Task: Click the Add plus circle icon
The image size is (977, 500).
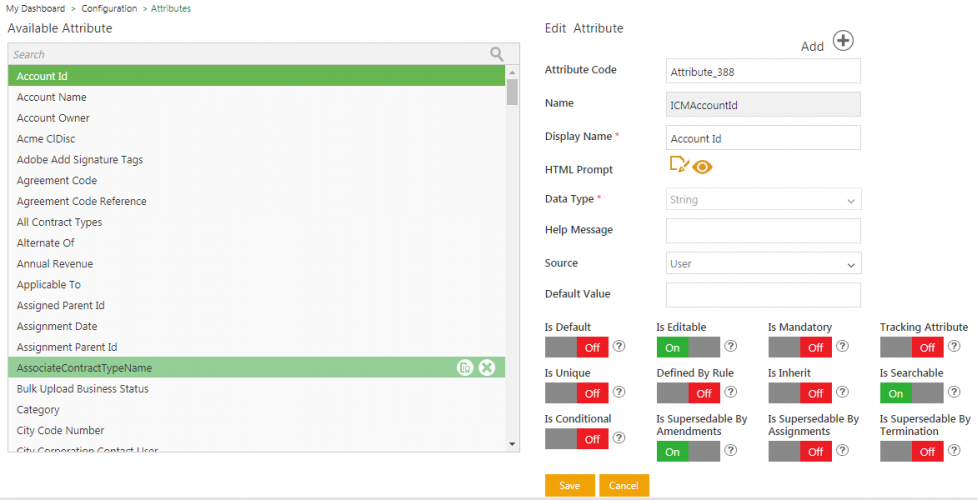Action: click(x=844, y=41)
